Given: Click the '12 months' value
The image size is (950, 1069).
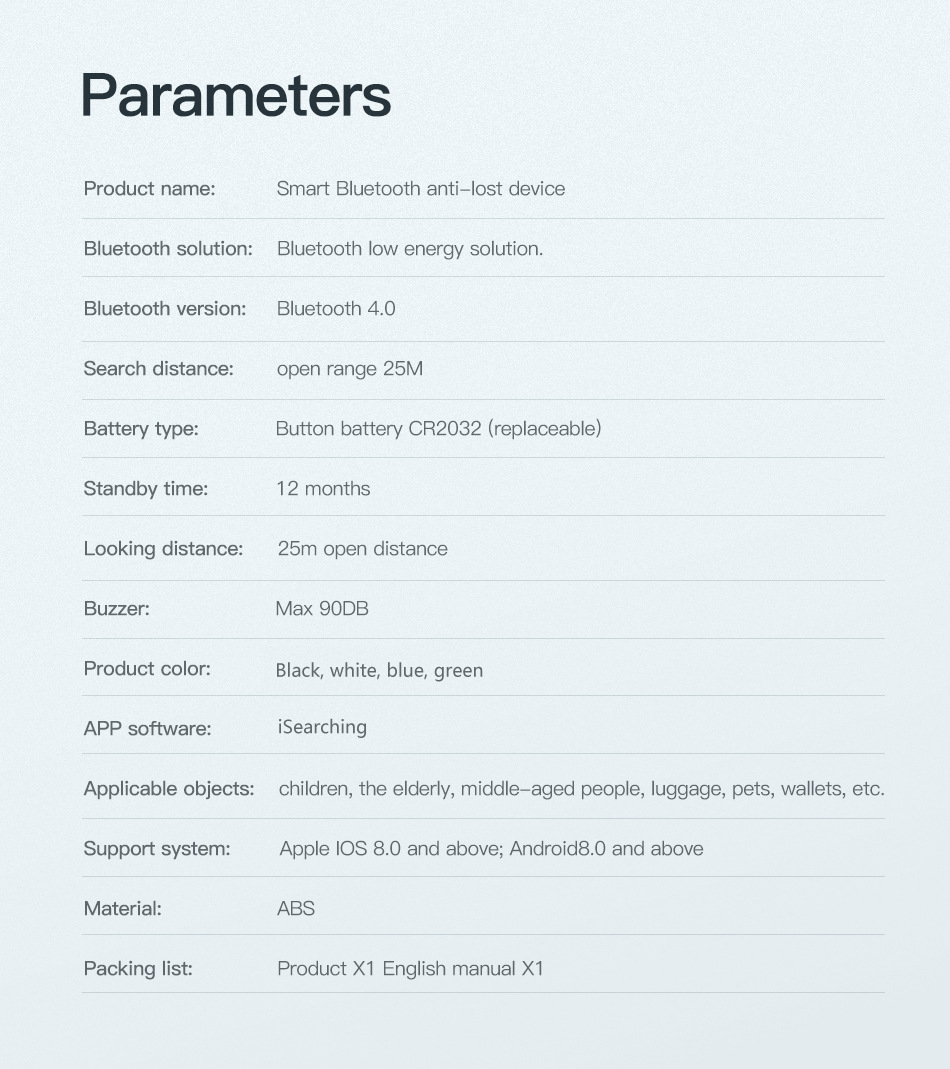Looking at the screenshot, I should click(x=323, y=489).
